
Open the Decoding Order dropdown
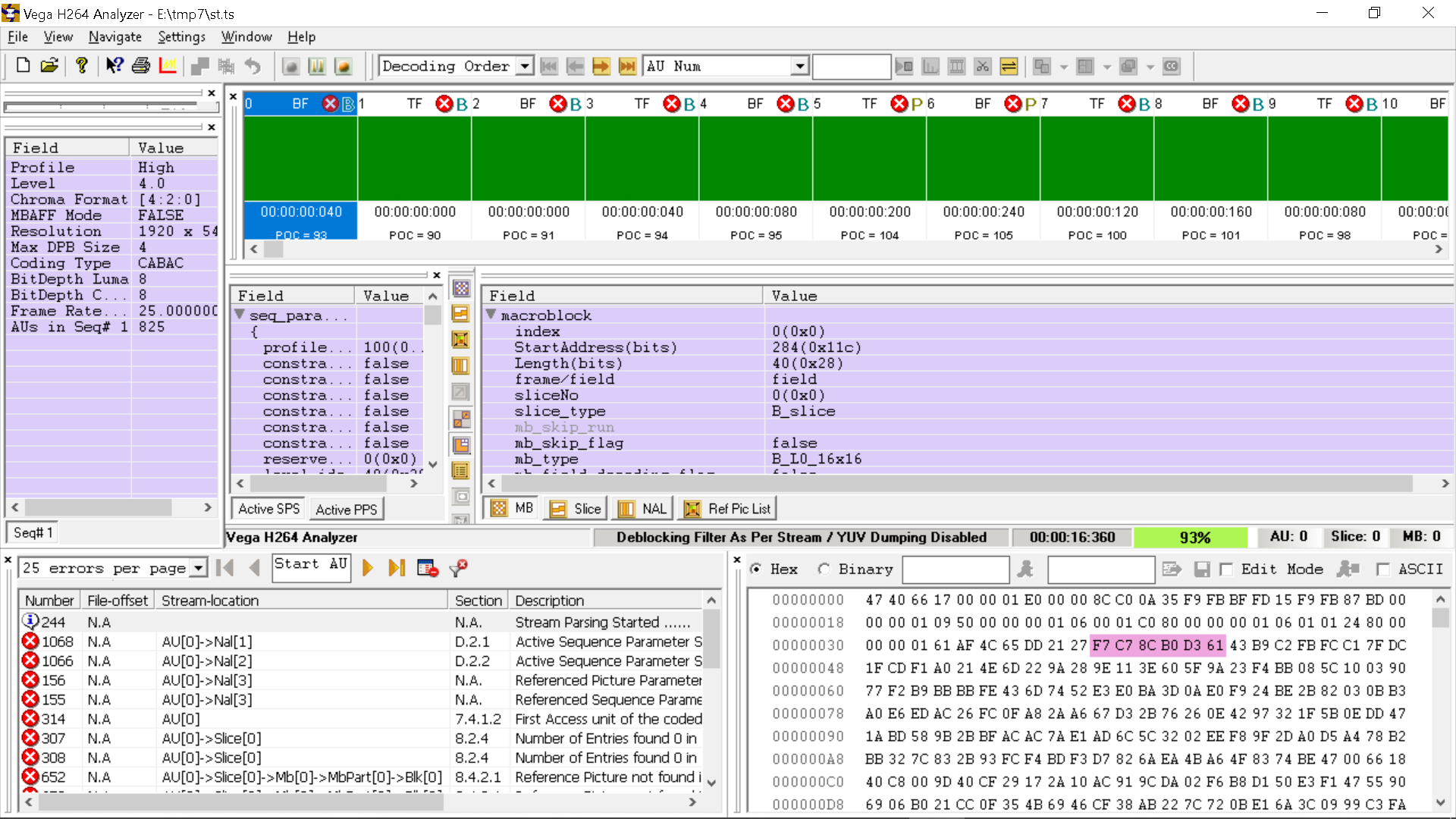click(x=525, y=66)
